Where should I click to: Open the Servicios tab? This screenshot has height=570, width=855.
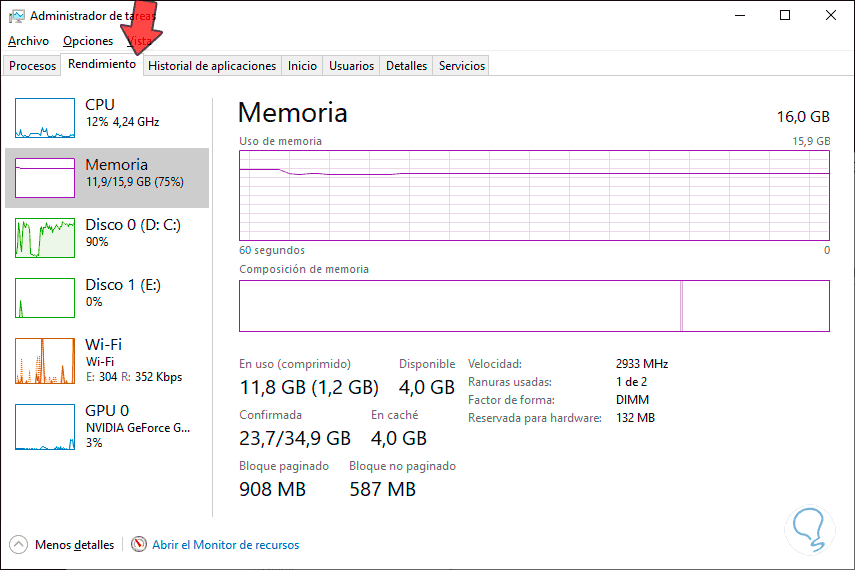click(462, 66)
